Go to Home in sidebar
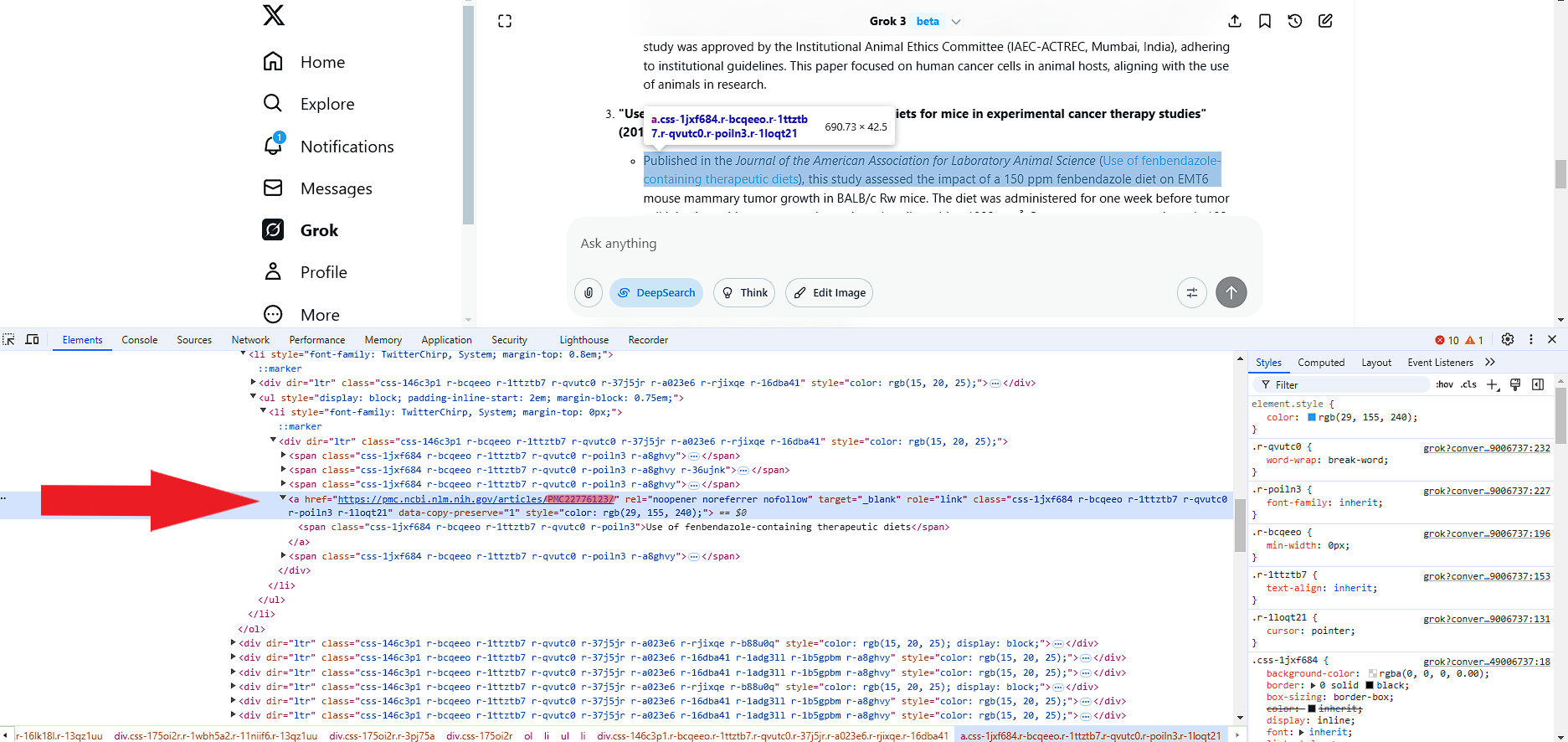 pos(305,62)
